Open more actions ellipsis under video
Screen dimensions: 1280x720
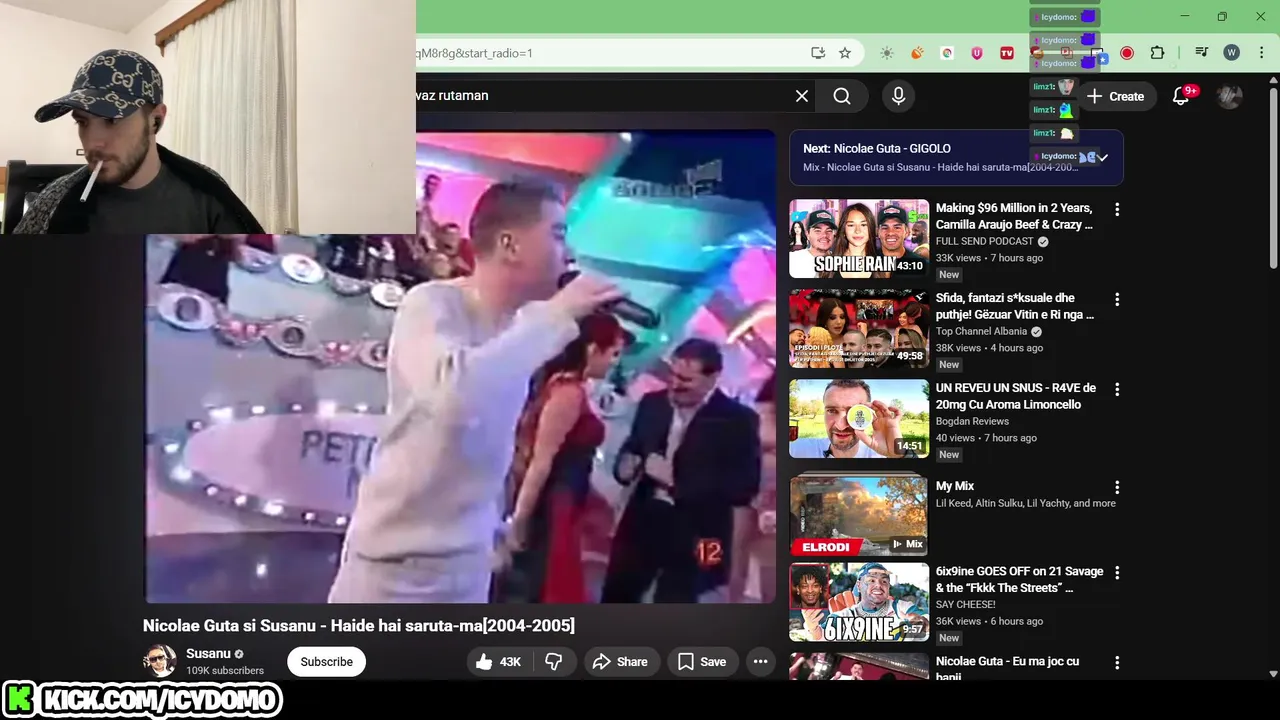point(760,662)
